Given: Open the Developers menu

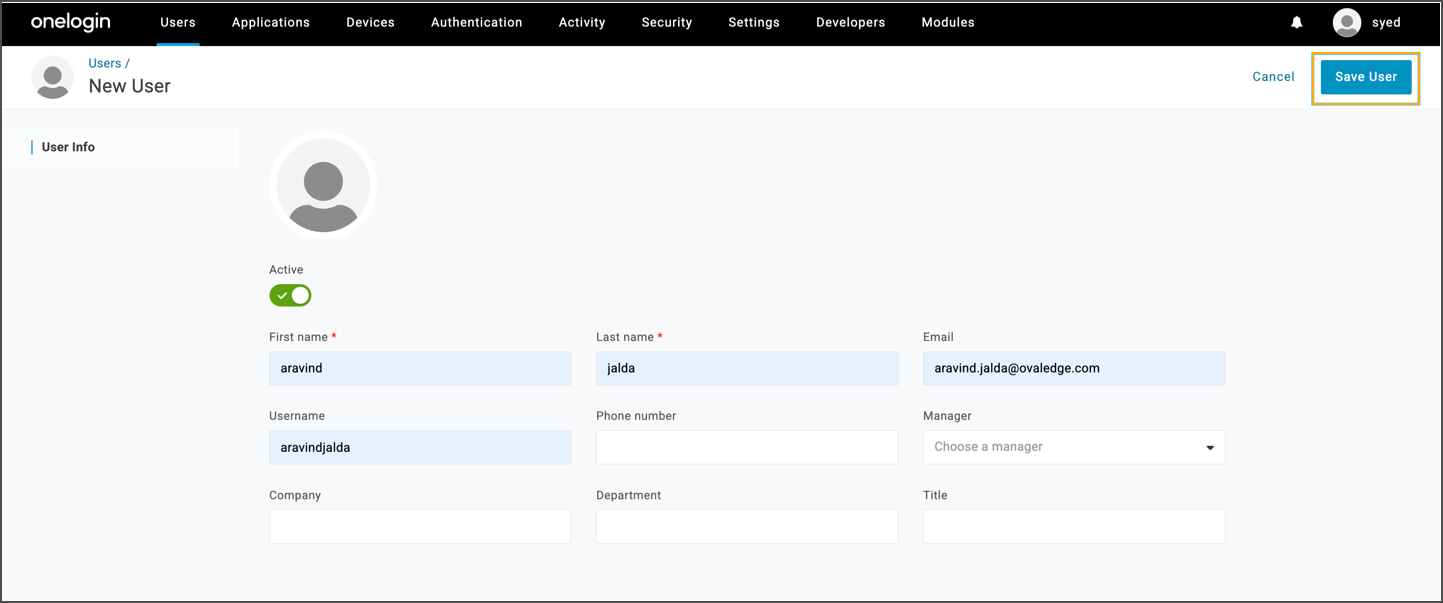Looking at the screenshot, I should 850,22.
